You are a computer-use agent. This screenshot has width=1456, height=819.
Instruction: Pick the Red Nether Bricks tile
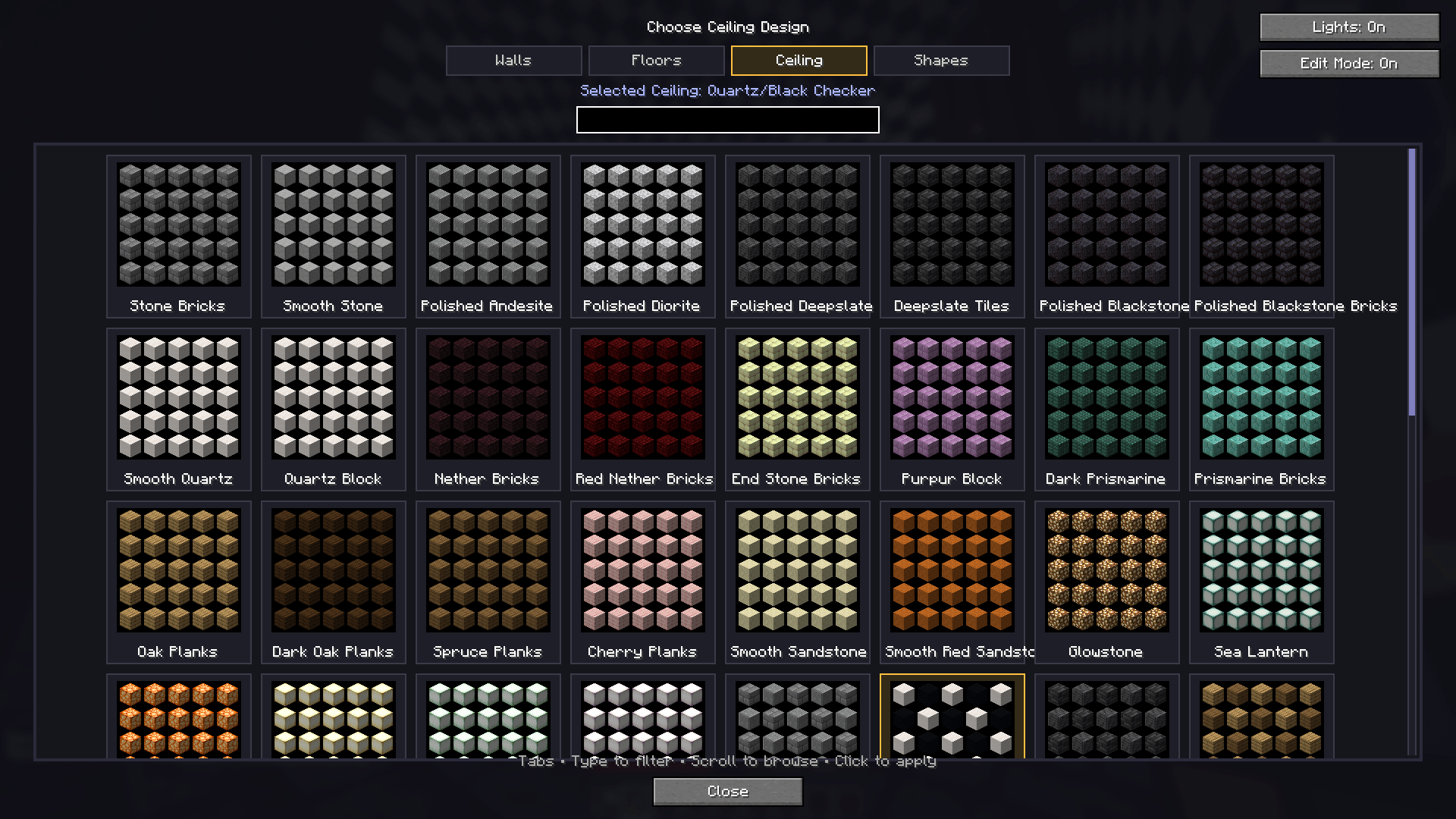tap(643, 409)
